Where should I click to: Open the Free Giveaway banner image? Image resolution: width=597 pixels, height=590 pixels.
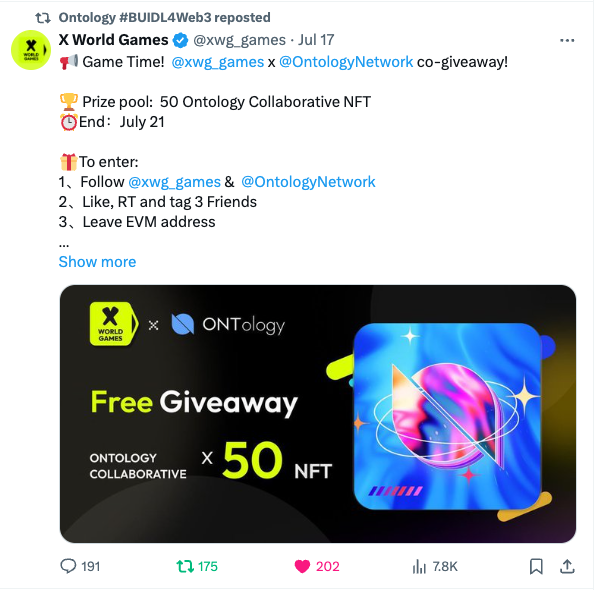(318, 414)
